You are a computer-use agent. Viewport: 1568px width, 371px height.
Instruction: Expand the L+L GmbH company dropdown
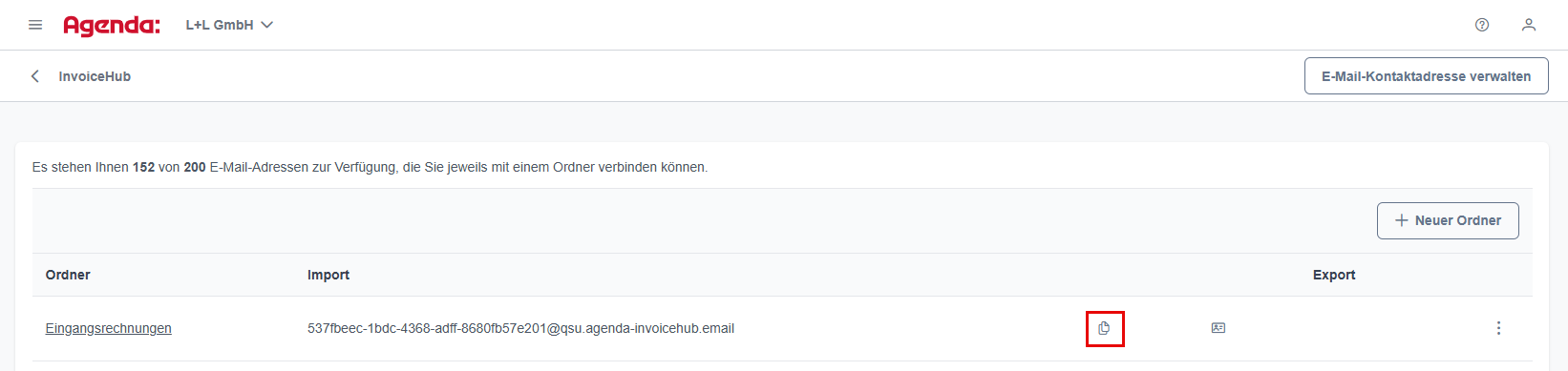pyautogui.click(x=229, y=25)
